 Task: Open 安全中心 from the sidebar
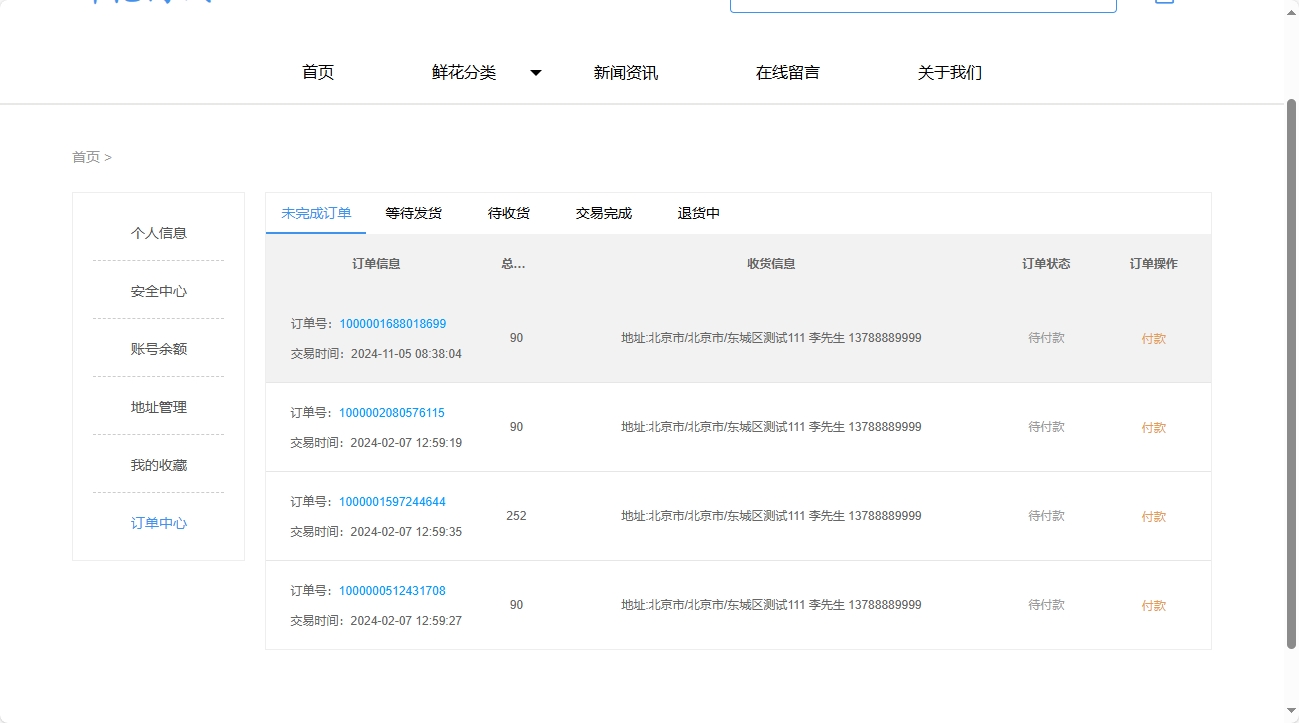158,290
